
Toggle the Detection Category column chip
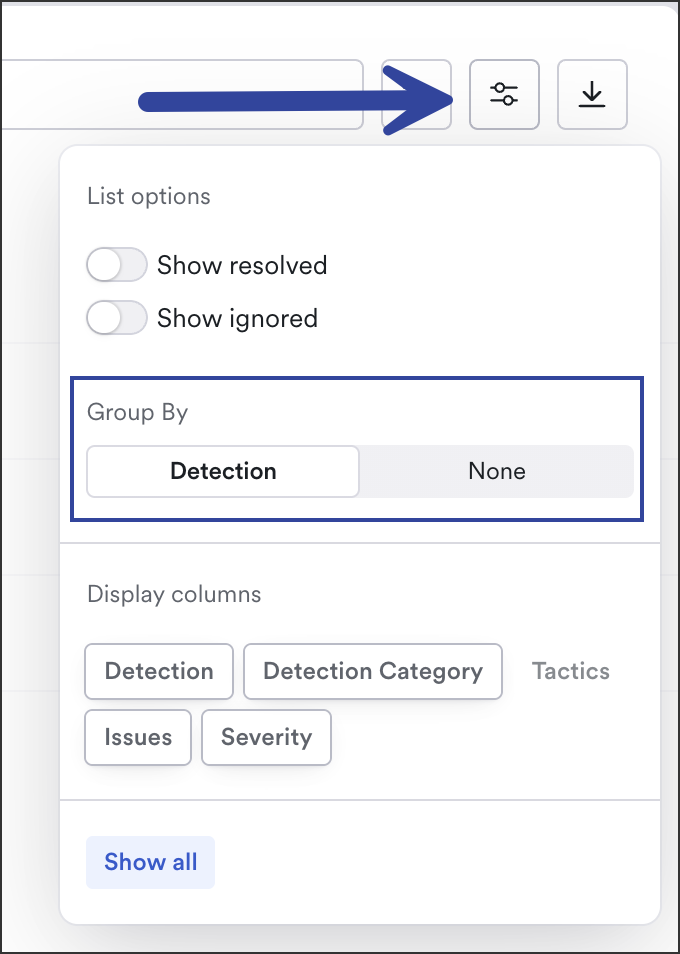[x=373, y=671]
